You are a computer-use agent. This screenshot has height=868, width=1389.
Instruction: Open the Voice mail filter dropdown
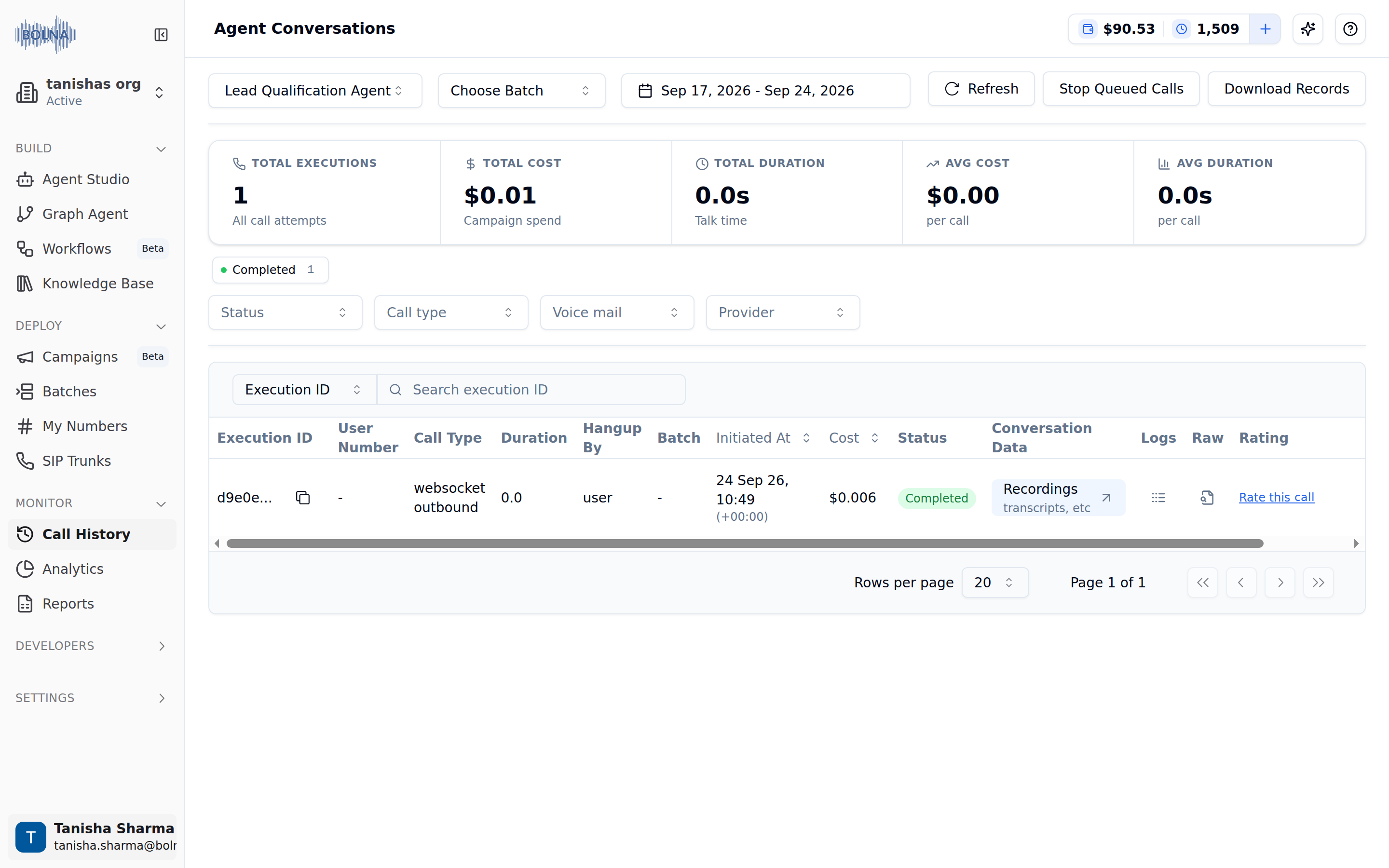pos(617,312)
